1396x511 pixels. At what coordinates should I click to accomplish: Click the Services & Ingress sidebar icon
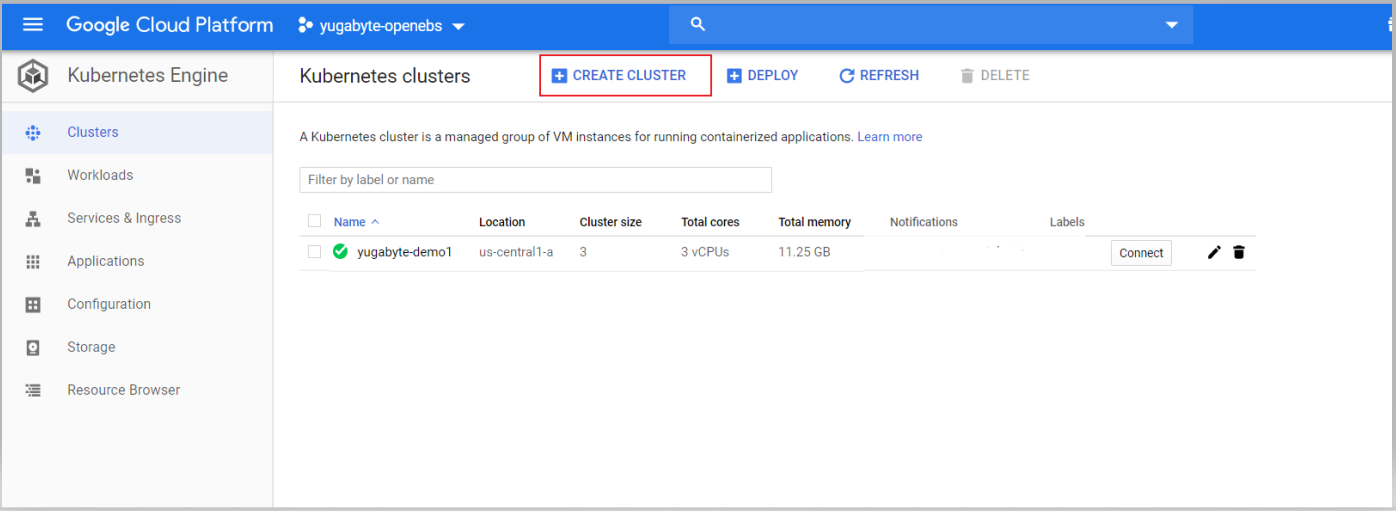tap(33, 218)
